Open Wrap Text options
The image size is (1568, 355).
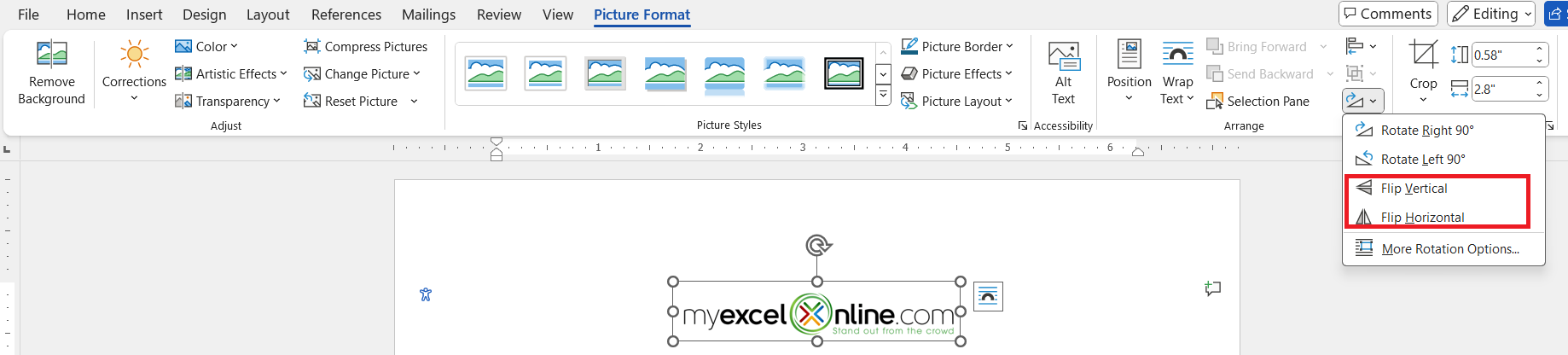click(x=1177, y=72)
